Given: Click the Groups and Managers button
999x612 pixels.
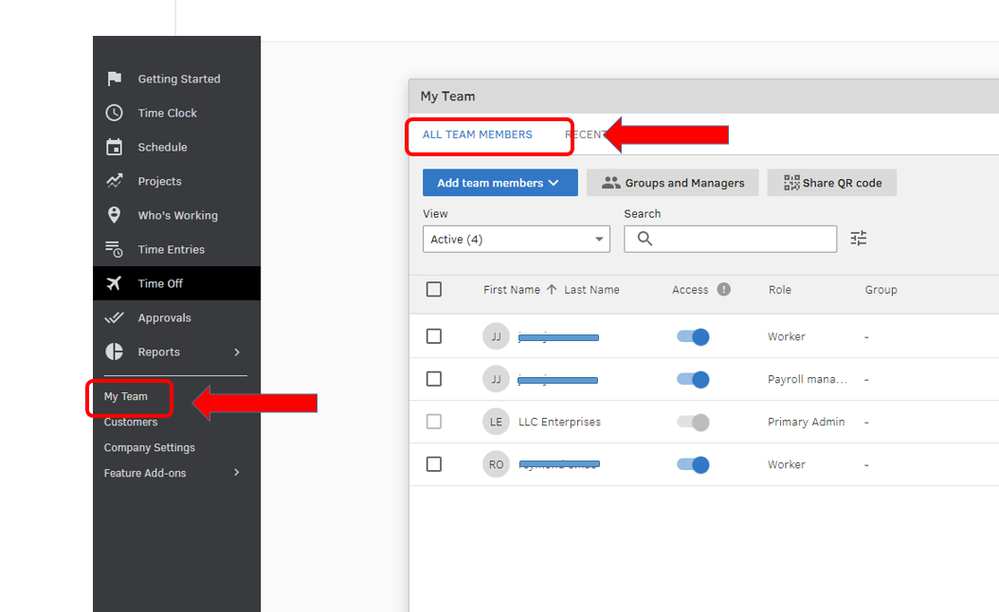Looking at the screenshot, I should coord(672,183).
